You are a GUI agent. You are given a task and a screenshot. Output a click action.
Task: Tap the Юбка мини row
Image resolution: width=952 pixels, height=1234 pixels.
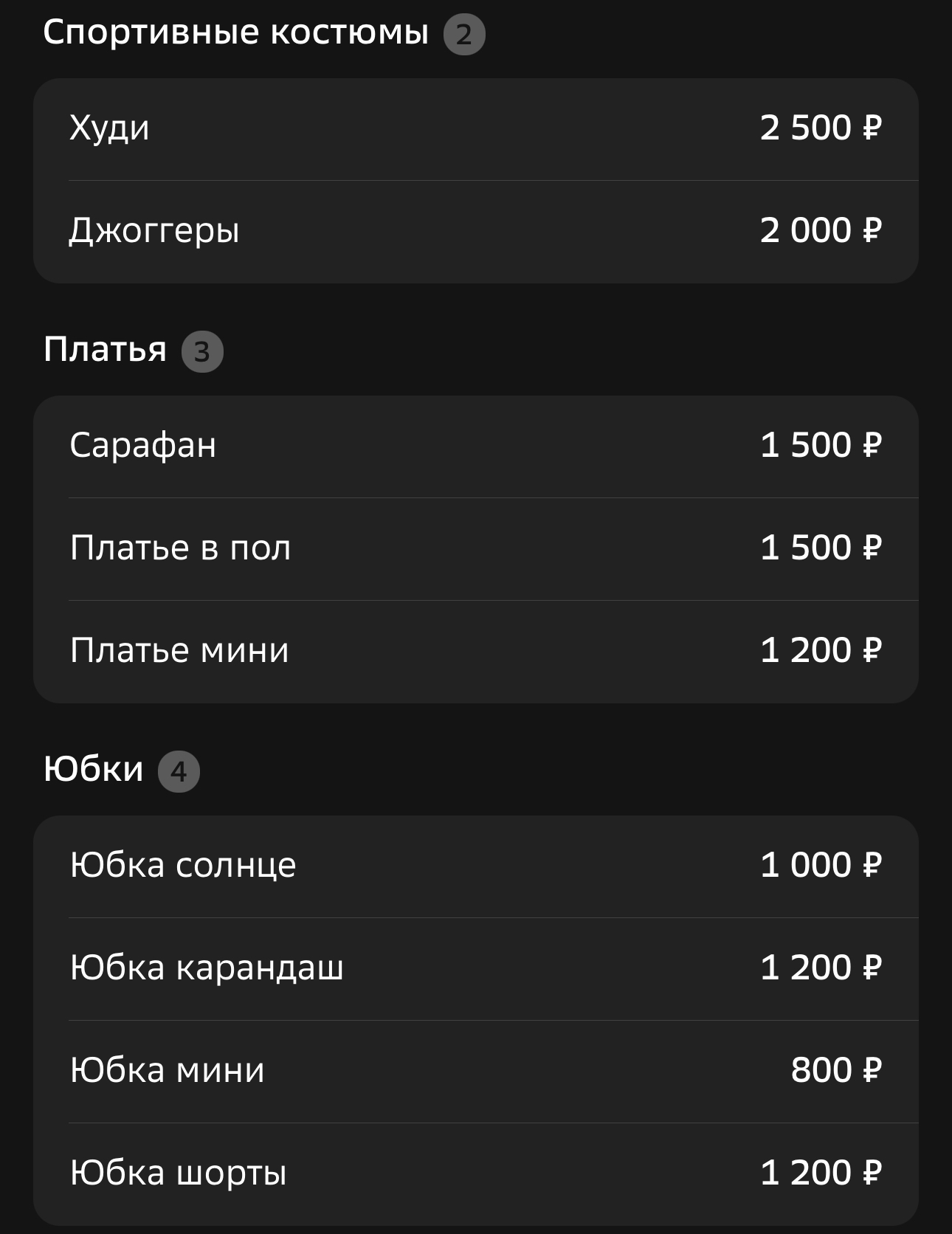tap(476, 1072)
